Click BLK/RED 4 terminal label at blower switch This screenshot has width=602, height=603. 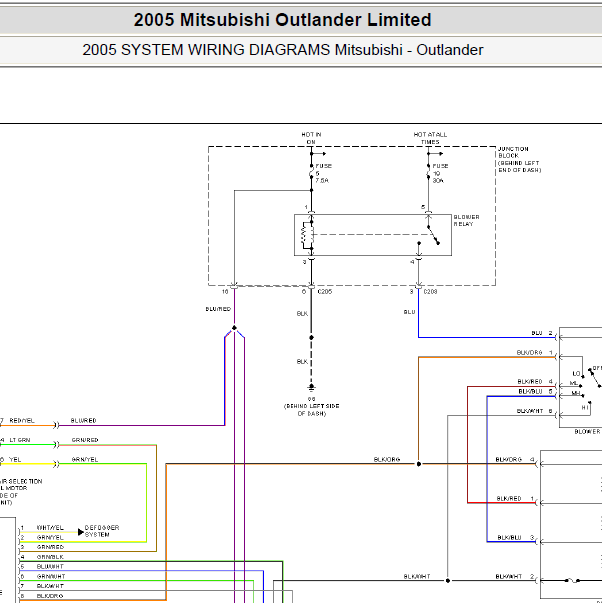coord(535,381)
